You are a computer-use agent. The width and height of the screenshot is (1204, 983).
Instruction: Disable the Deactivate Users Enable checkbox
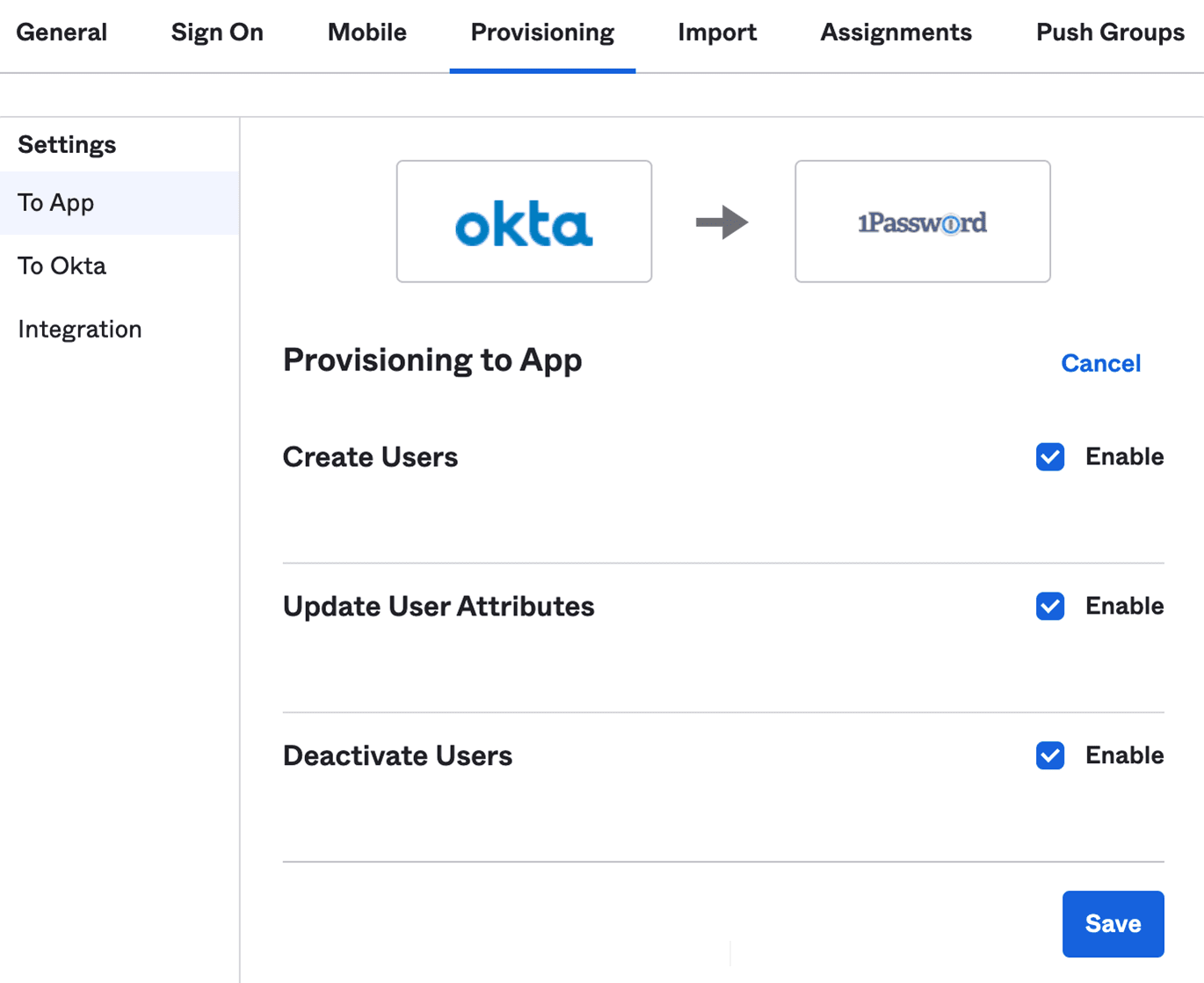(x=1050, y=756)
